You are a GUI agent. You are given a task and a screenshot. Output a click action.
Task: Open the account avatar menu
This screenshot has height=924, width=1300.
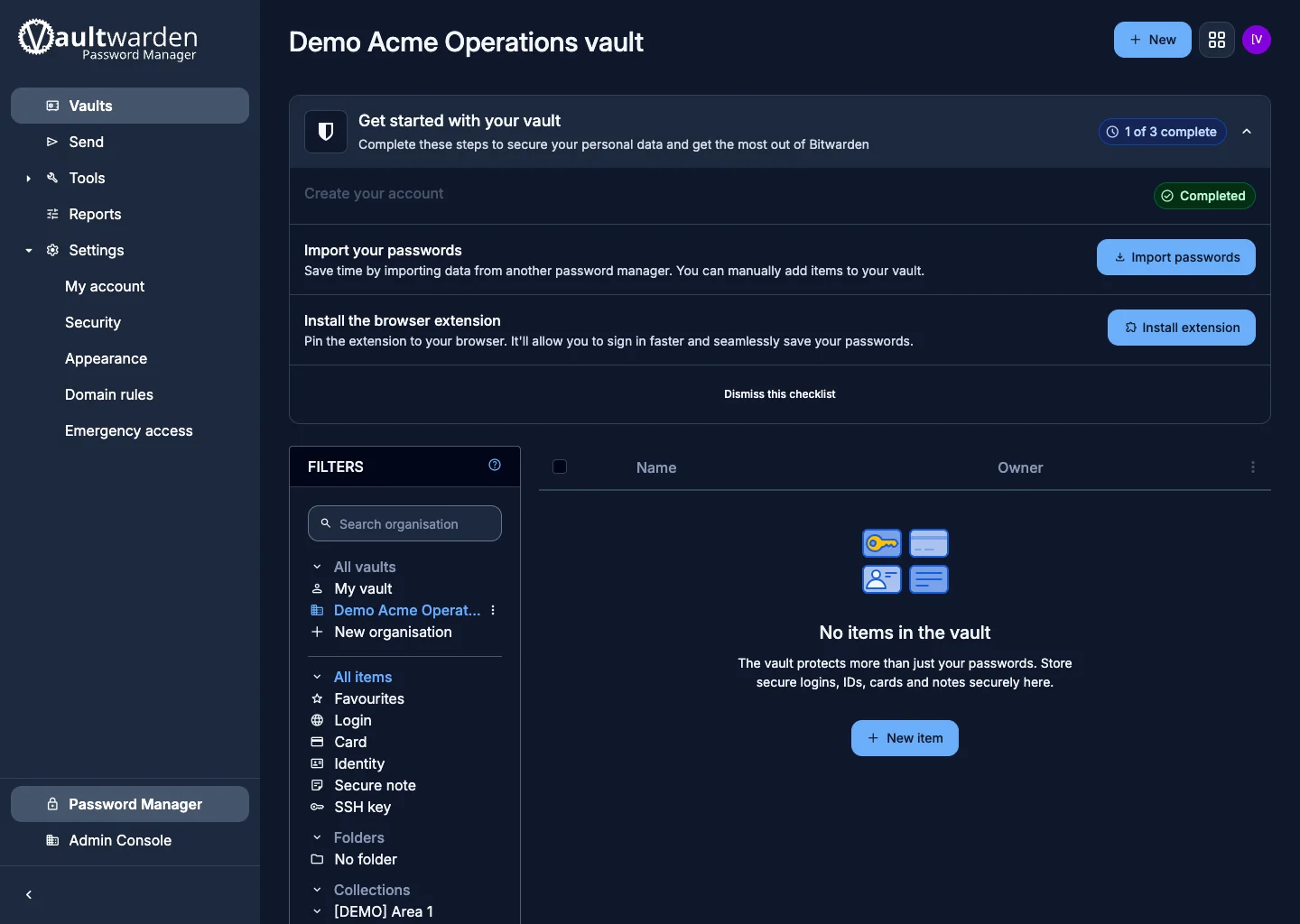(x=1257, y=40)
